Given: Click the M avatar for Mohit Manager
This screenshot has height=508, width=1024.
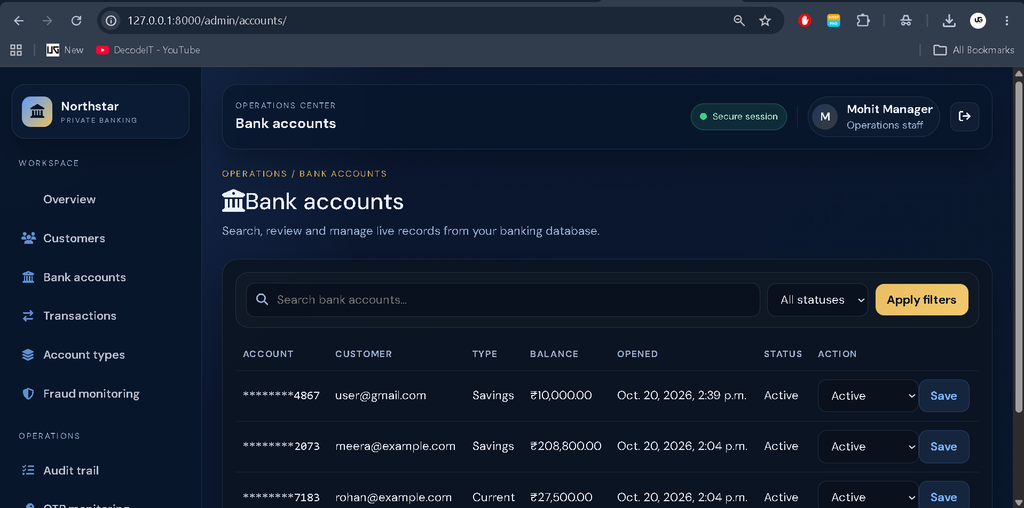Looking at the screenshot, I should click(825, 117).
